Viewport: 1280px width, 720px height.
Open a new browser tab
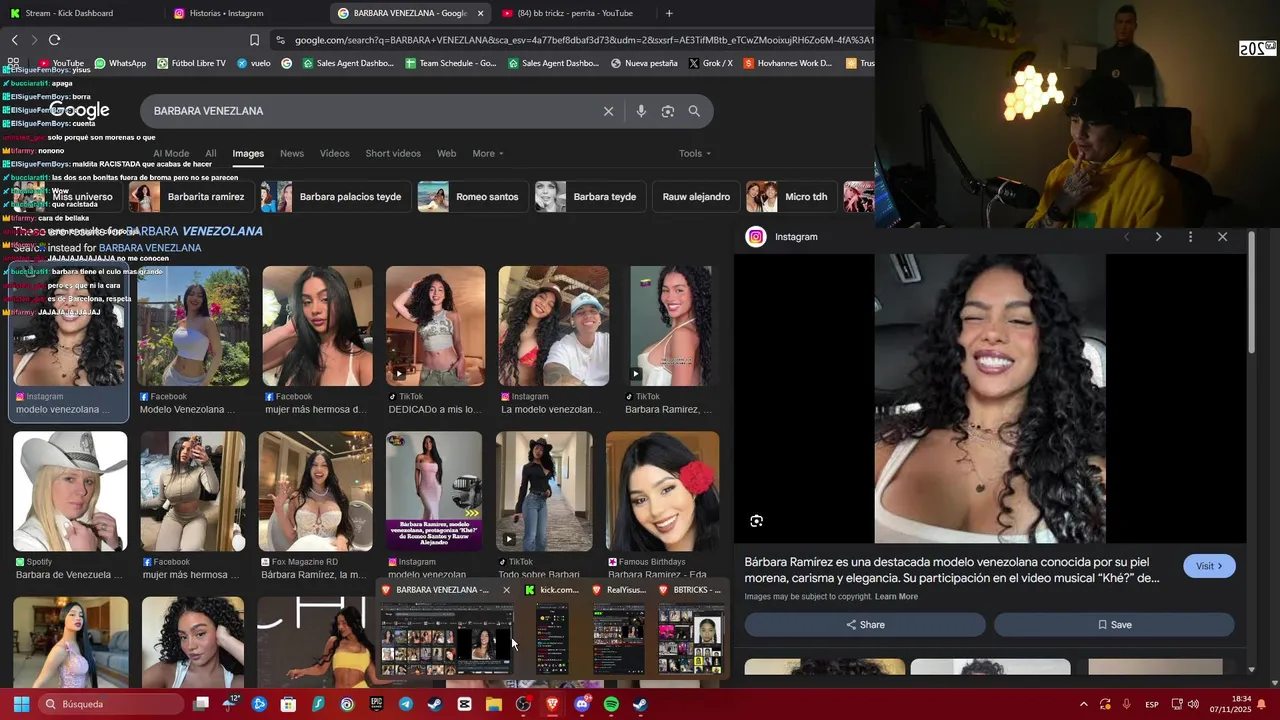tap(669, 13)
